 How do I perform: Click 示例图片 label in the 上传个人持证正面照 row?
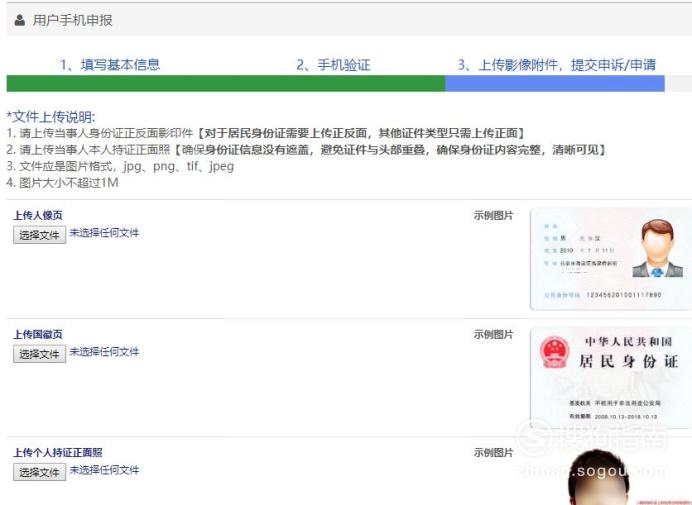pyautogui.click(x=493, y=452)
